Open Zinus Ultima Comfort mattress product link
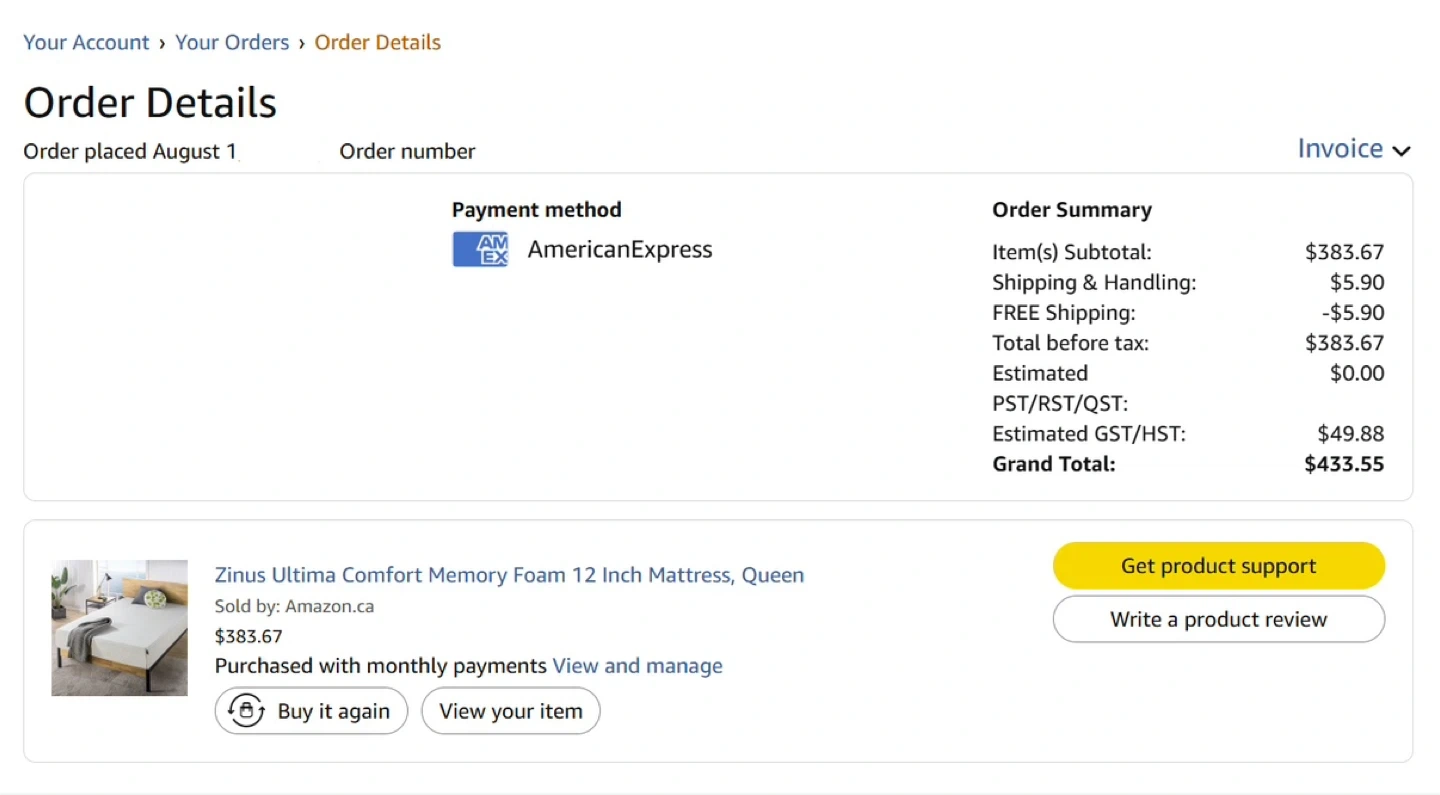Screen dimensions: 1440x795 coord(509,575)
